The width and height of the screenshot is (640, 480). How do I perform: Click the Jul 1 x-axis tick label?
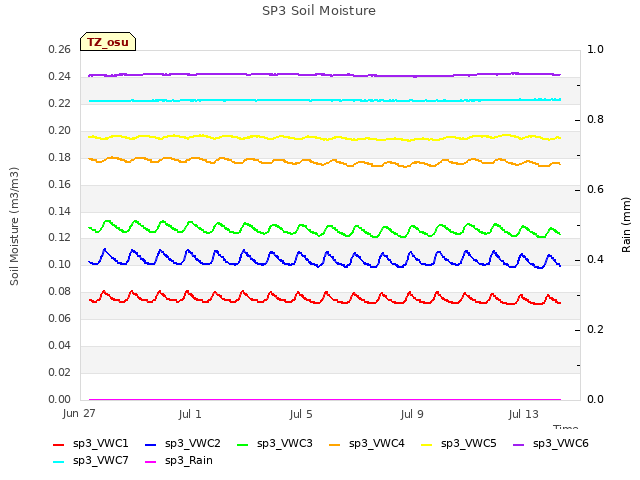(x=190, y=414)
